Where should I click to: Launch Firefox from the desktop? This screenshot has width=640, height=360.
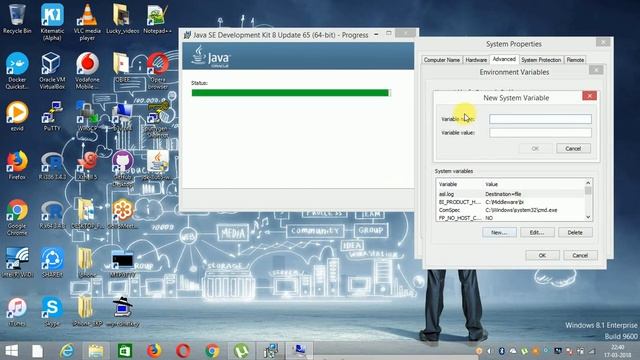pos(17,164)
